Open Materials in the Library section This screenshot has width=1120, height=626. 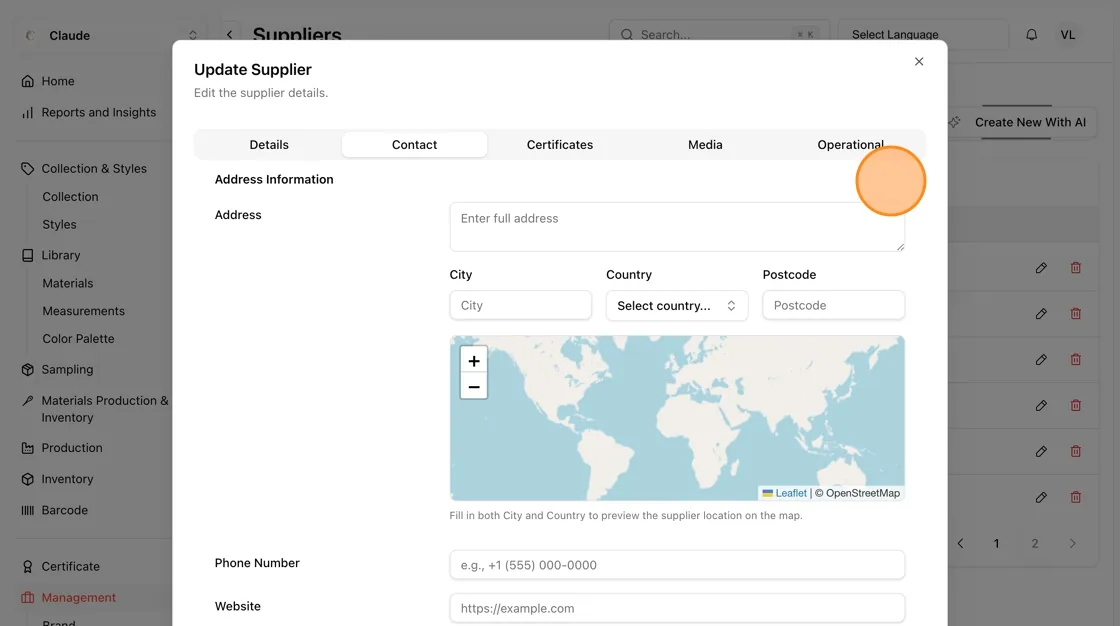pos(68,284)
